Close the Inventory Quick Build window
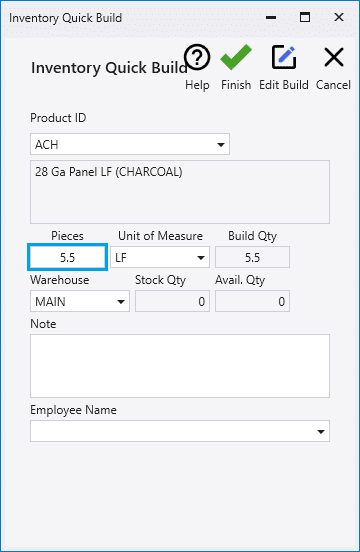Image resolution: width=360 pixels, height=552 pixels. pos(339,17)
